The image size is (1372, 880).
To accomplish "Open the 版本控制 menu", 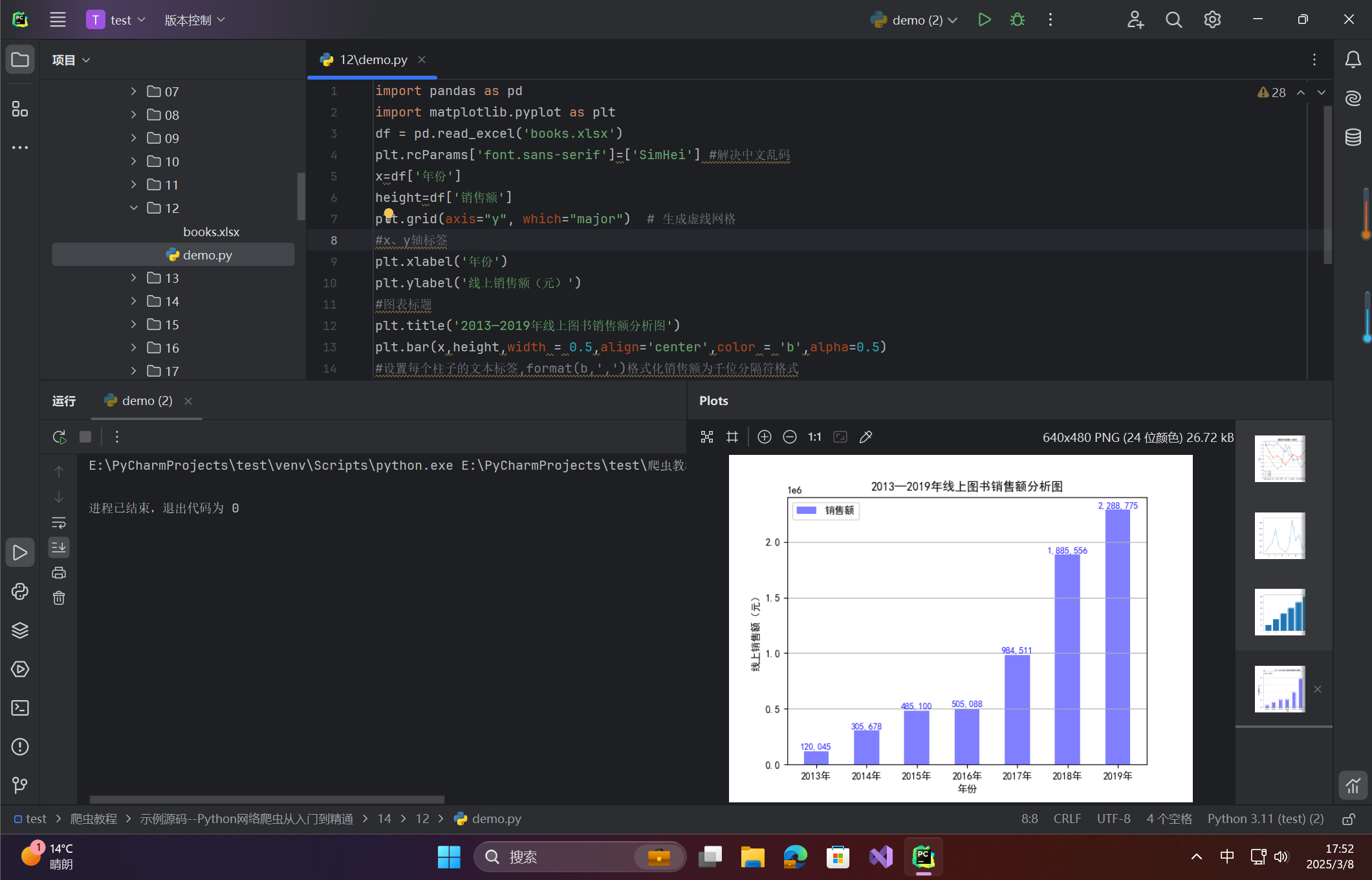I will [194, 20].
